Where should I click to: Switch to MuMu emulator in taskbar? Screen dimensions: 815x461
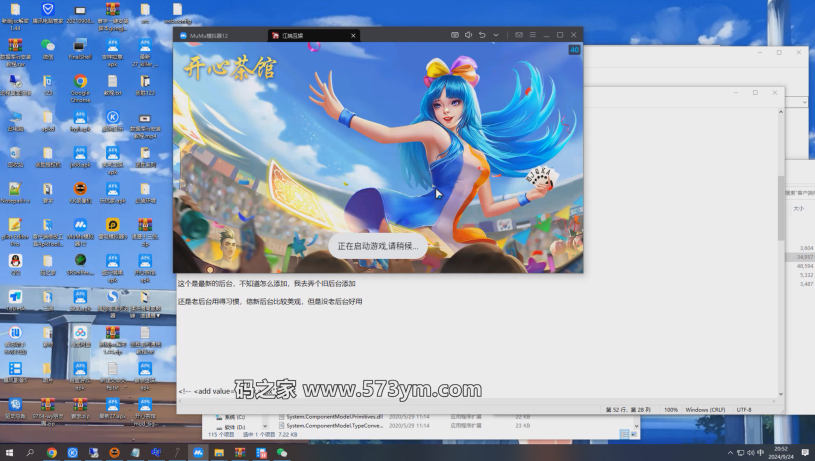click(198, 453)
